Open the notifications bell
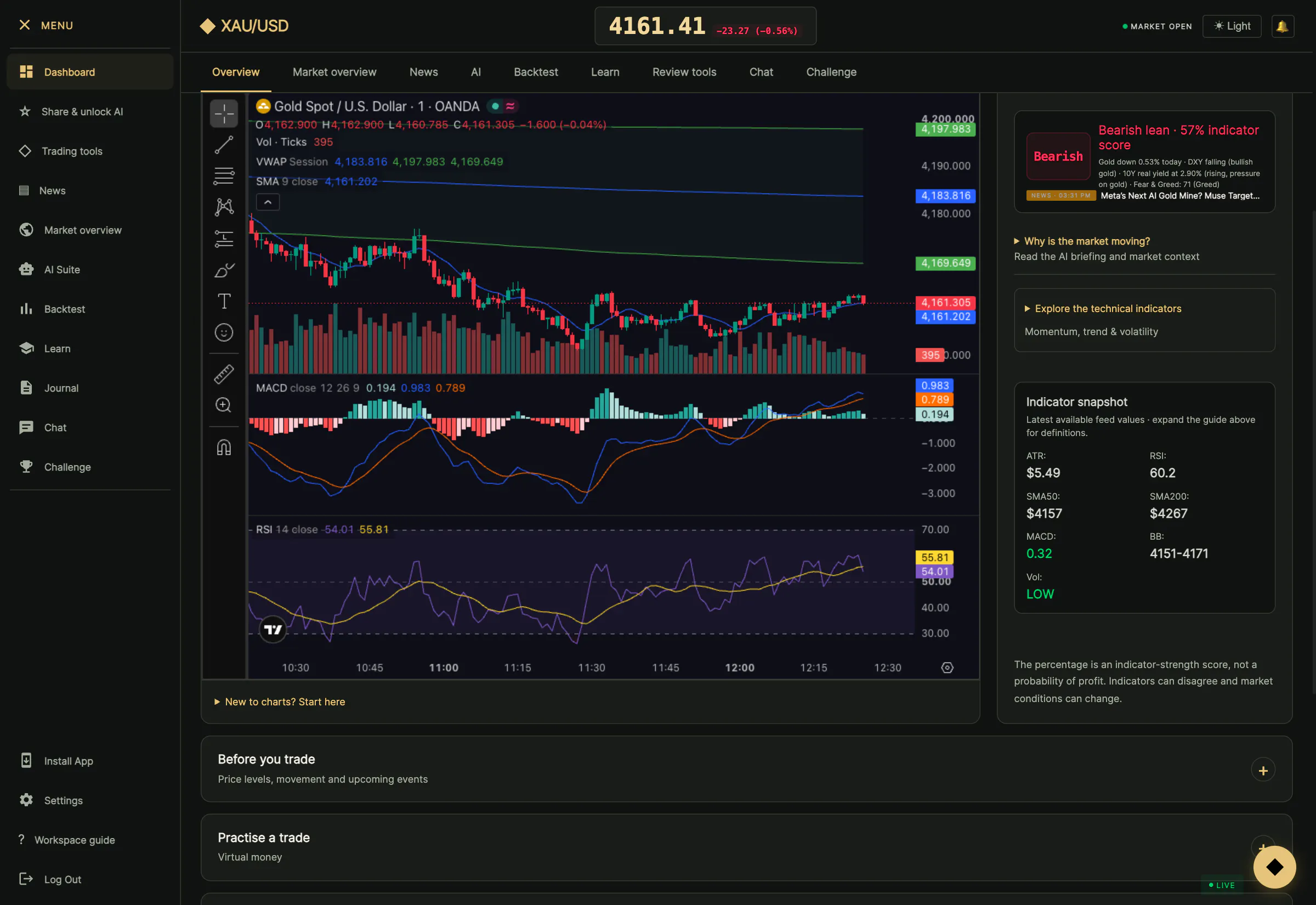1316x905 pixels. (x=1282, y=26)
